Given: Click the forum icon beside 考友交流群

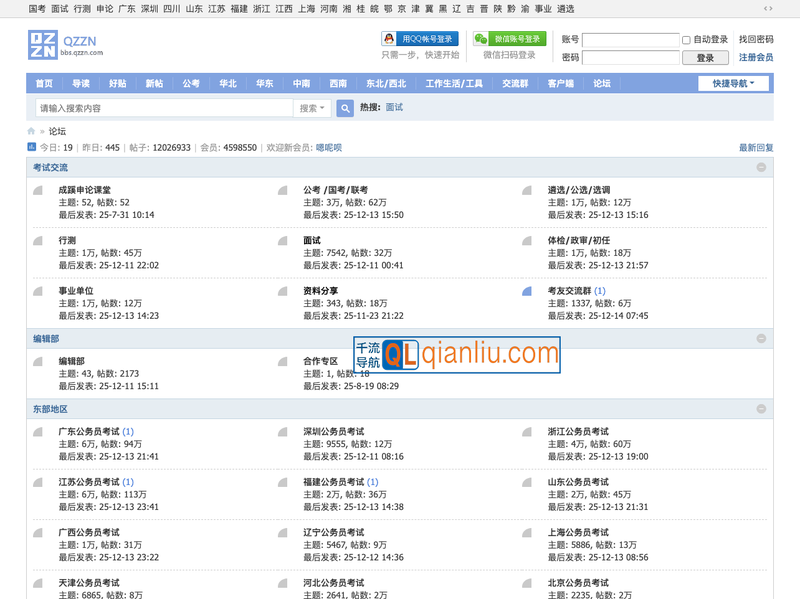Looking at the screenshot, I should (x=527, y=291).
